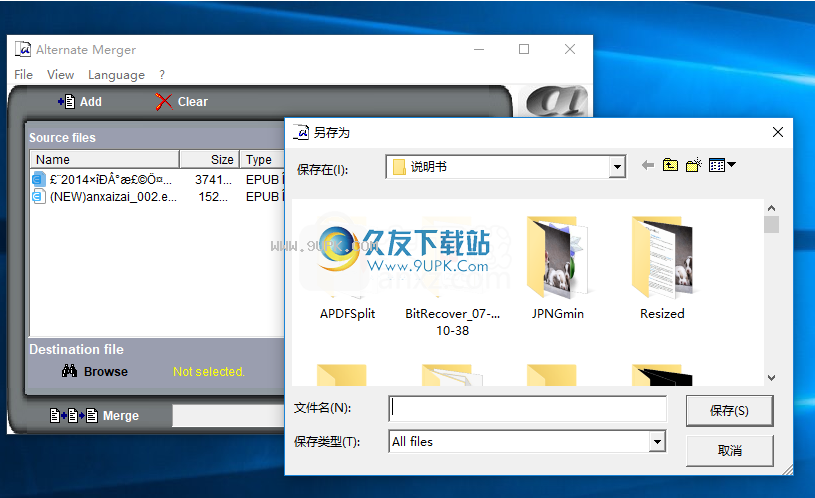Click the back arrow in save dialog
Screen dimensions: 815x498
pyautogui.click(x=648, y=165)
